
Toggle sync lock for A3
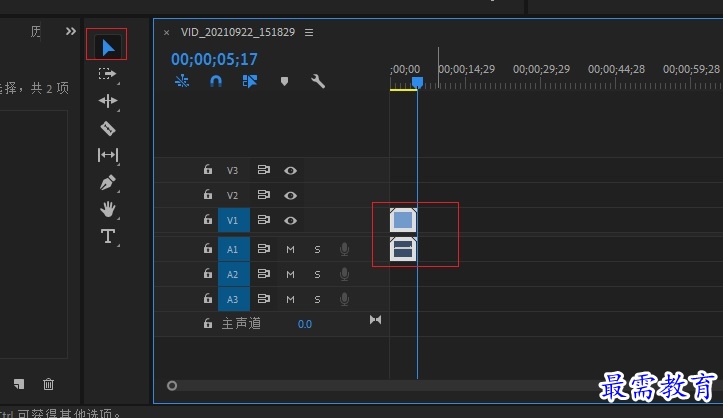[263, 299]
